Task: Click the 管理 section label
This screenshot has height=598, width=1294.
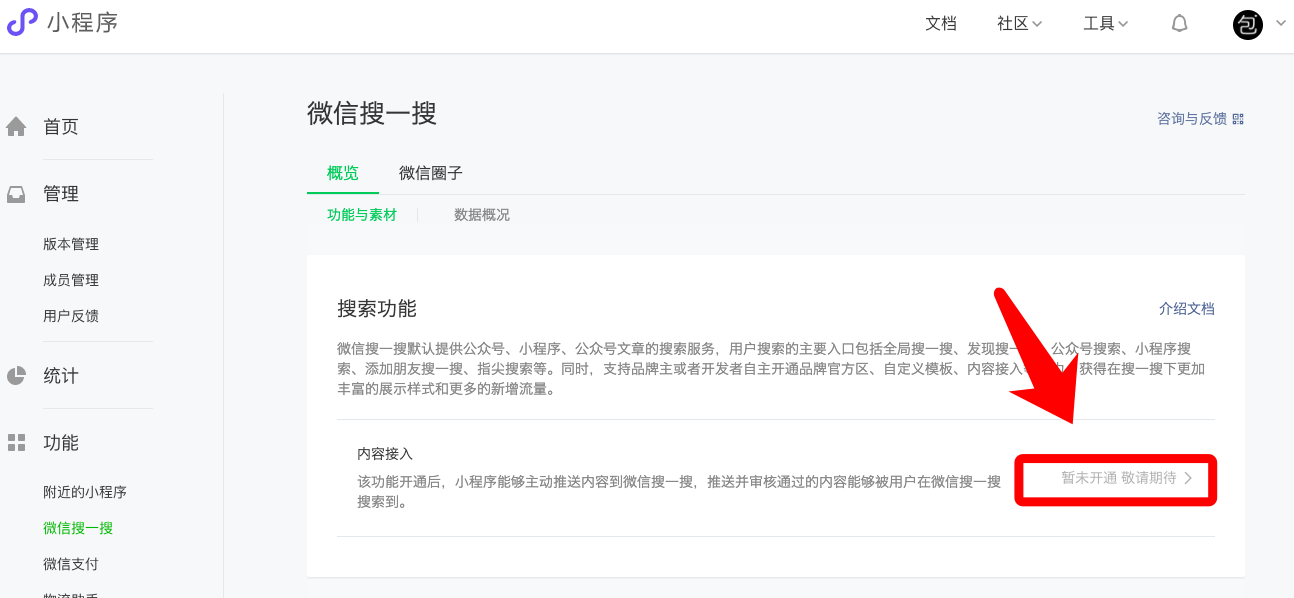Action: (61, 194)
